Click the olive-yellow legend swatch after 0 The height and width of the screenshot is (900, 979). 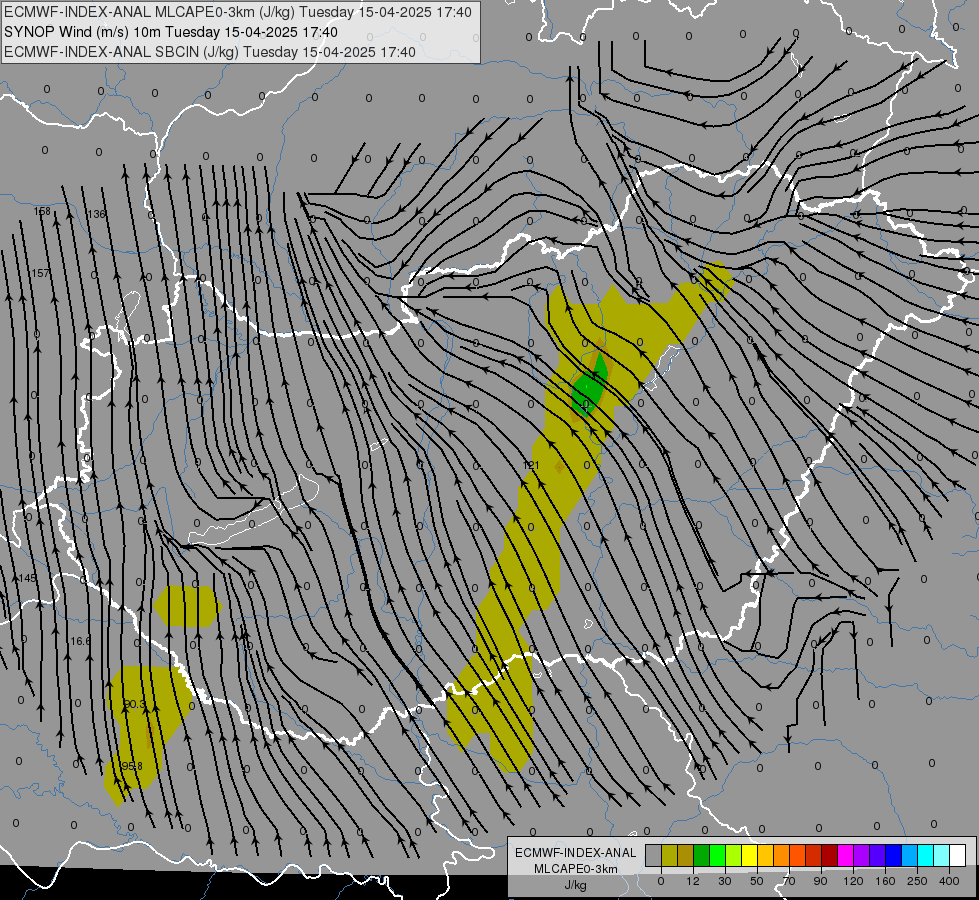[669, 855]
